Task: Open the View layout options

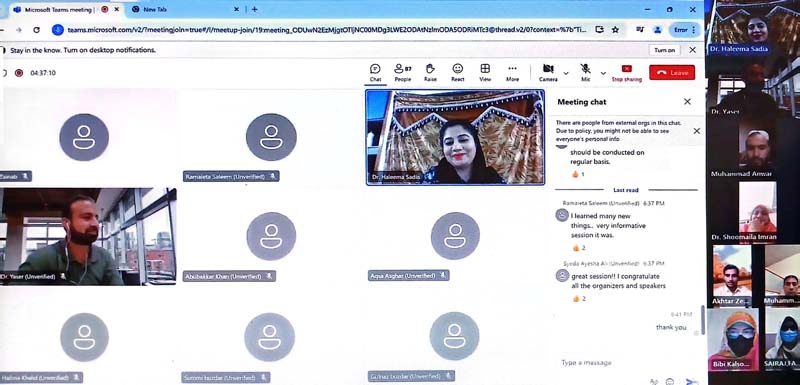Action: (485, 73)
